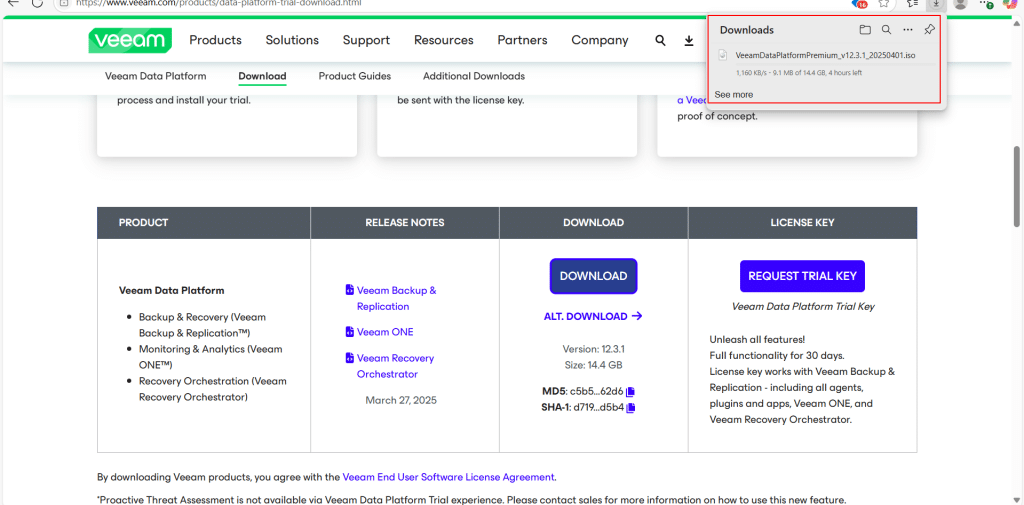Click the Veeam Backup & Replication document icon
The width and height of the screenshot is (1024, 505).
pos(349,290)
